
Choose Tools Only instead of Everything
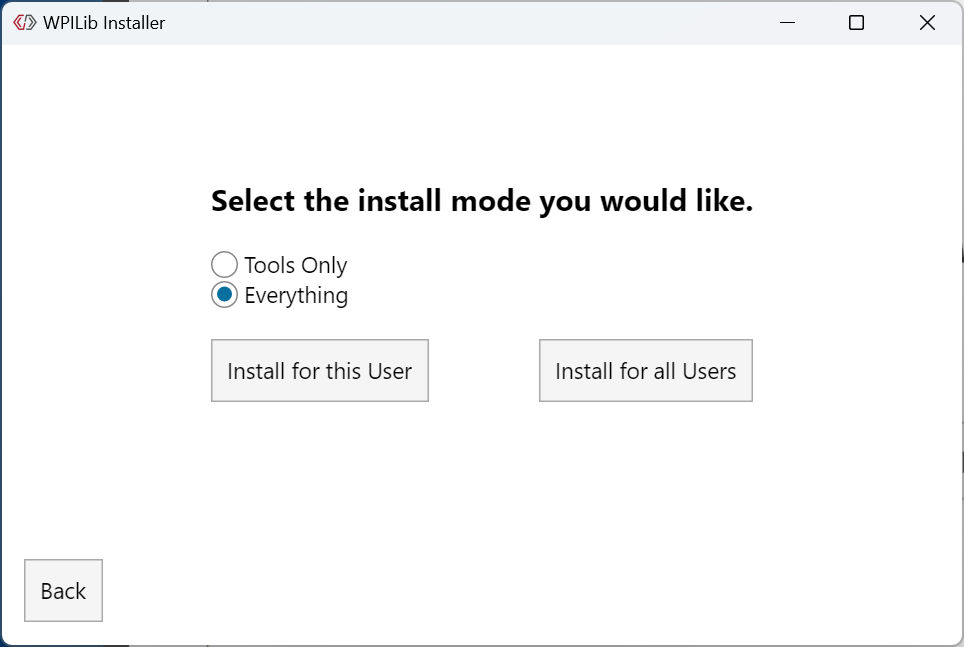click(x=224, y=264)
